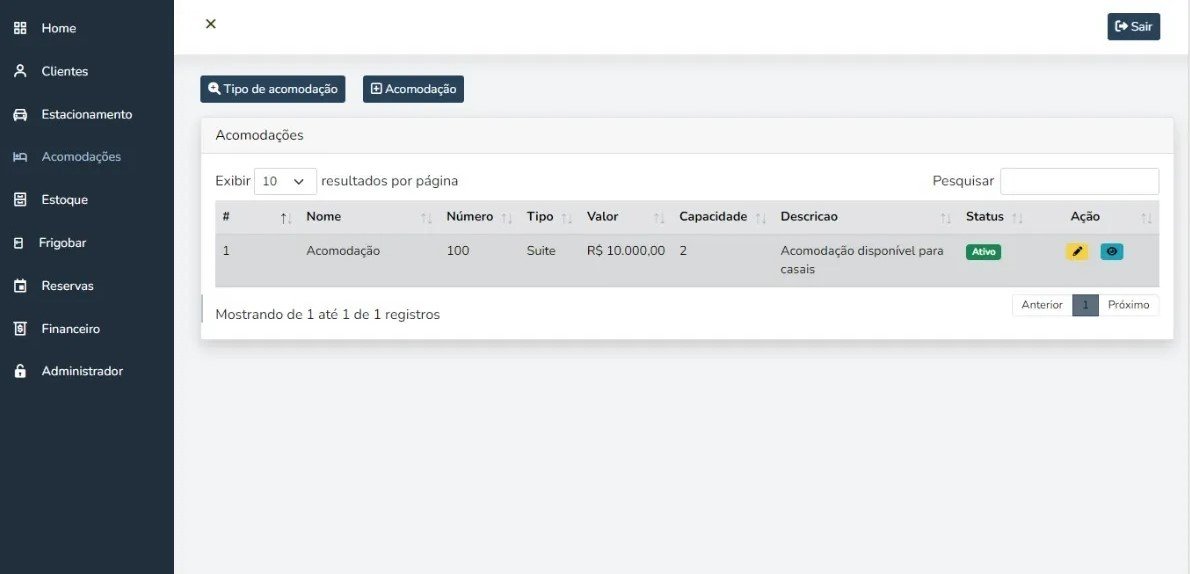1190x574 pixels.
Task: Go to Próximo page in pagination
Action: point(1128,305)
